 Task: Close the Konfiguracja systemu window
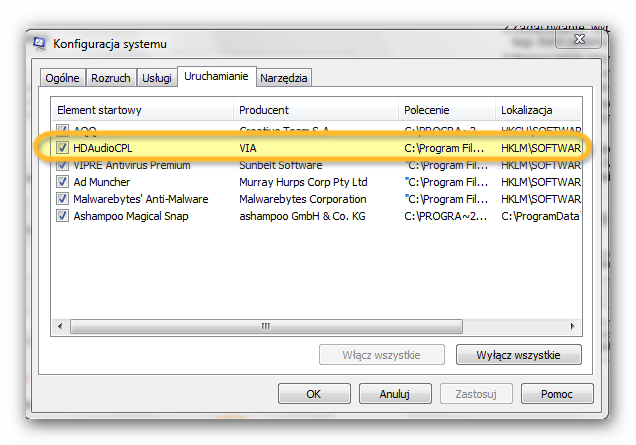point(579,39)
